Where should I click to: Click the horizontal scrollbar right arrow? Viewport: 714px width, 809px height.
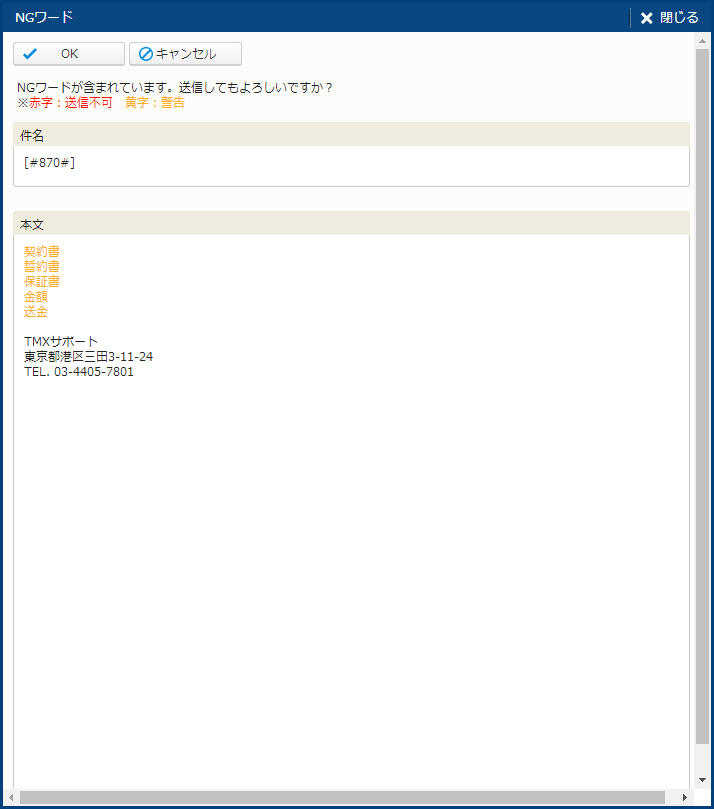[x=684, y=797]
